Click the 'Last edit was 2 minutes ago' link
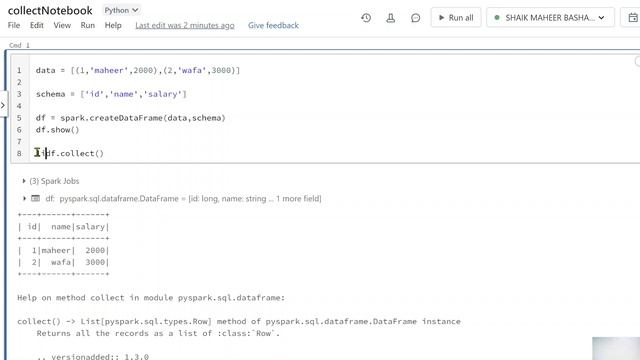640x360 pixels. point(185,25)
